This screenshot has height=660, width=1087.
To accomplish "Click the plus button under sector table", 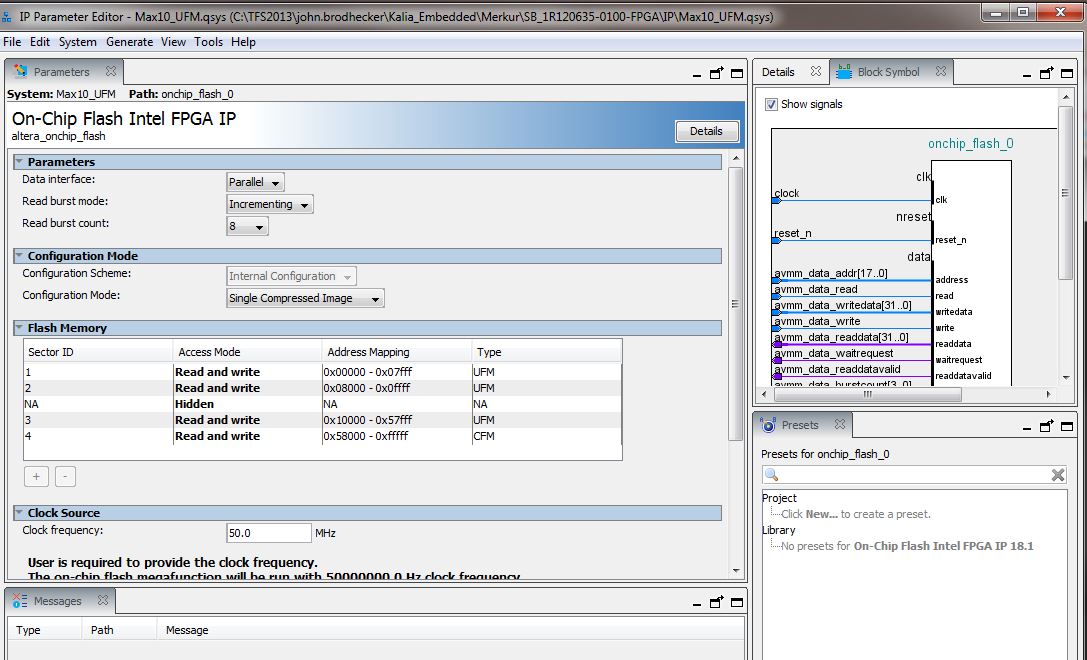I will tap(36, 476).
